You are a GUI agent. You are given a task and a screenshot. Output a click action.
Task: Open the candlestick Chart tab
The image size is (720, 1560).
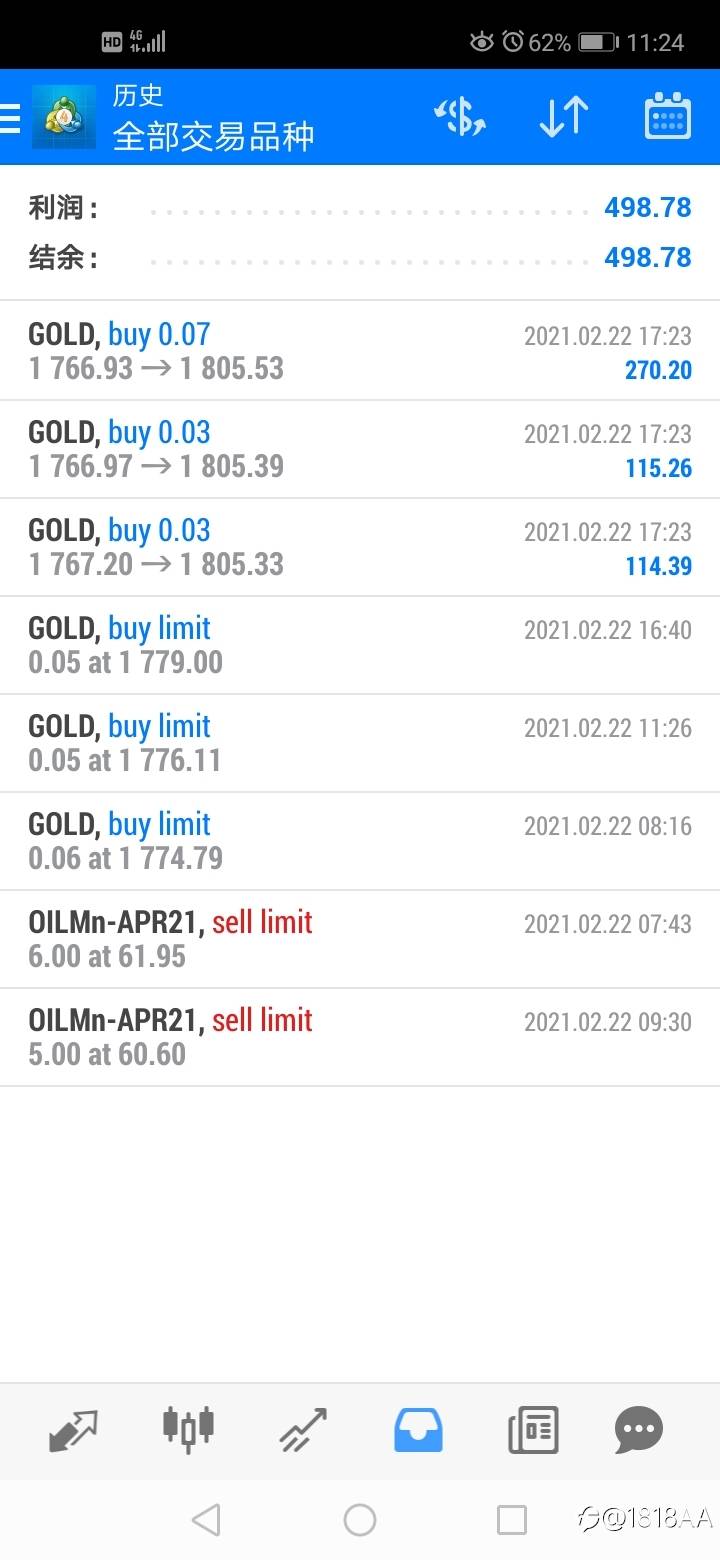[x=188, y=1429]
